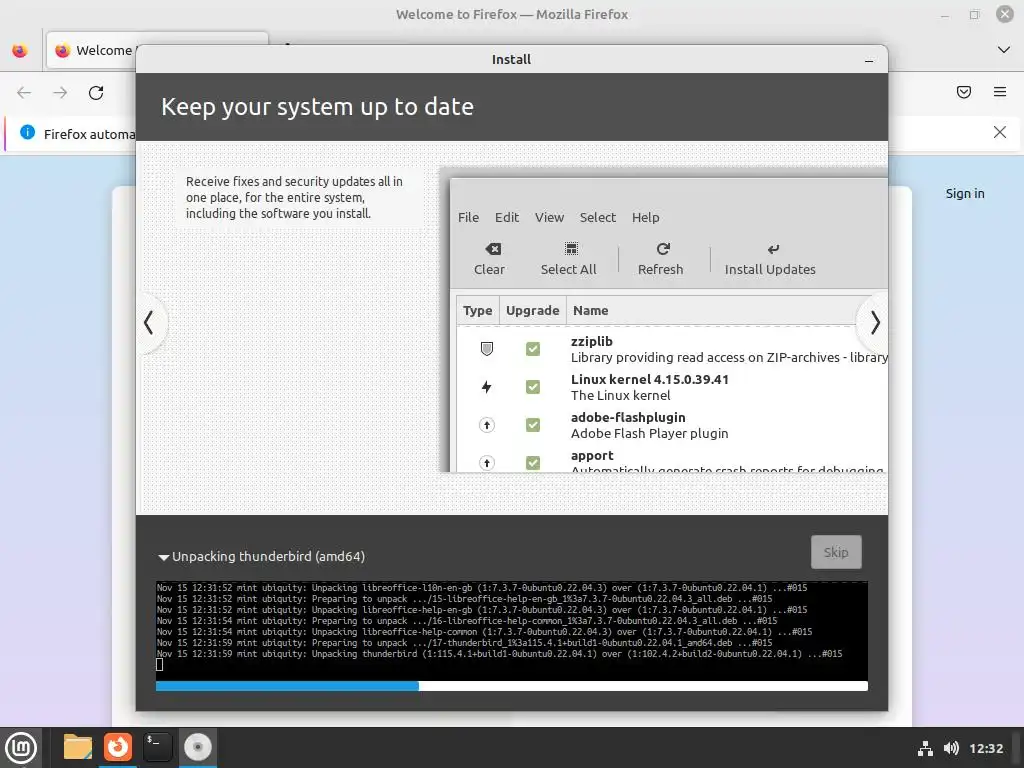Image resolution: width=1024 pixels, height=768 pixels.
Task: Open the Firefox hamburger menu
Action: click(1000, 92)
